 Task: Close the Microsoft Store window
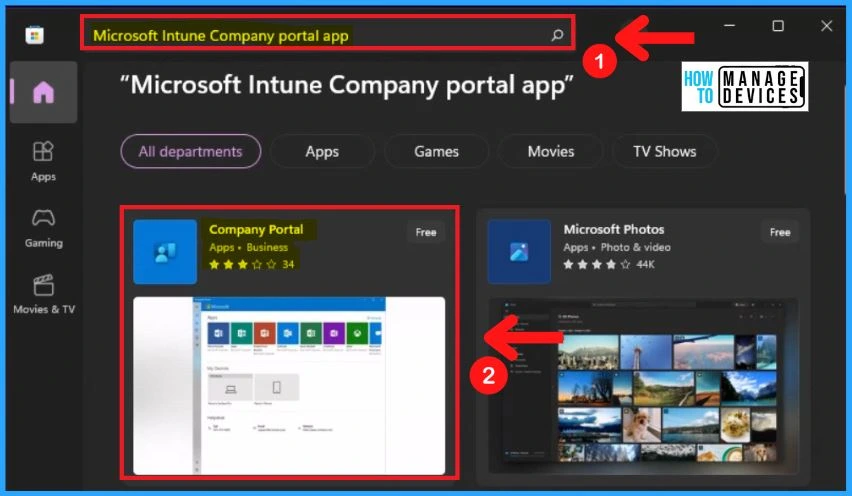826,26
